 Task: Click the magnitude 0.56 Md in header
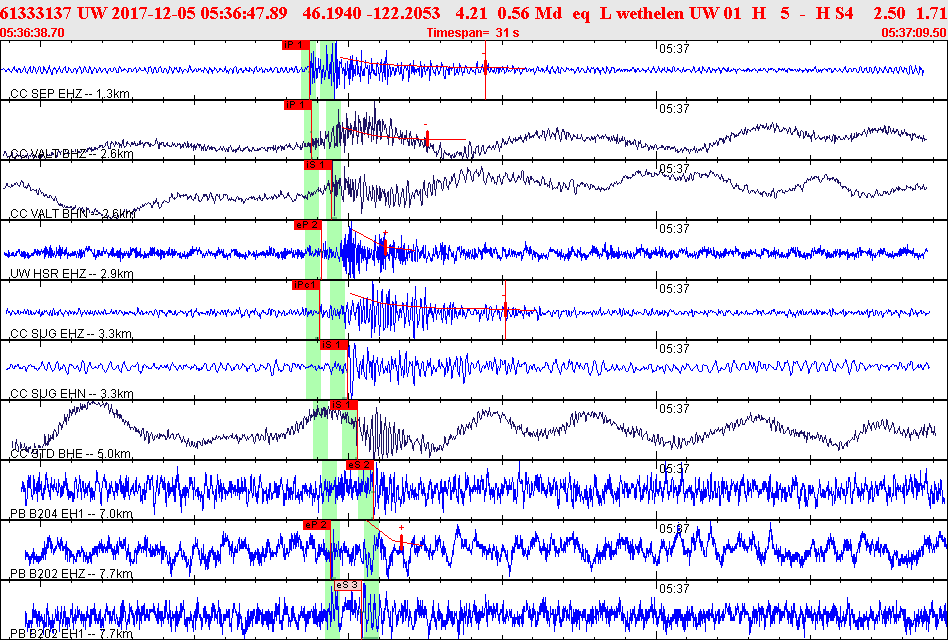pyautogui.click(x=531, y=13)
